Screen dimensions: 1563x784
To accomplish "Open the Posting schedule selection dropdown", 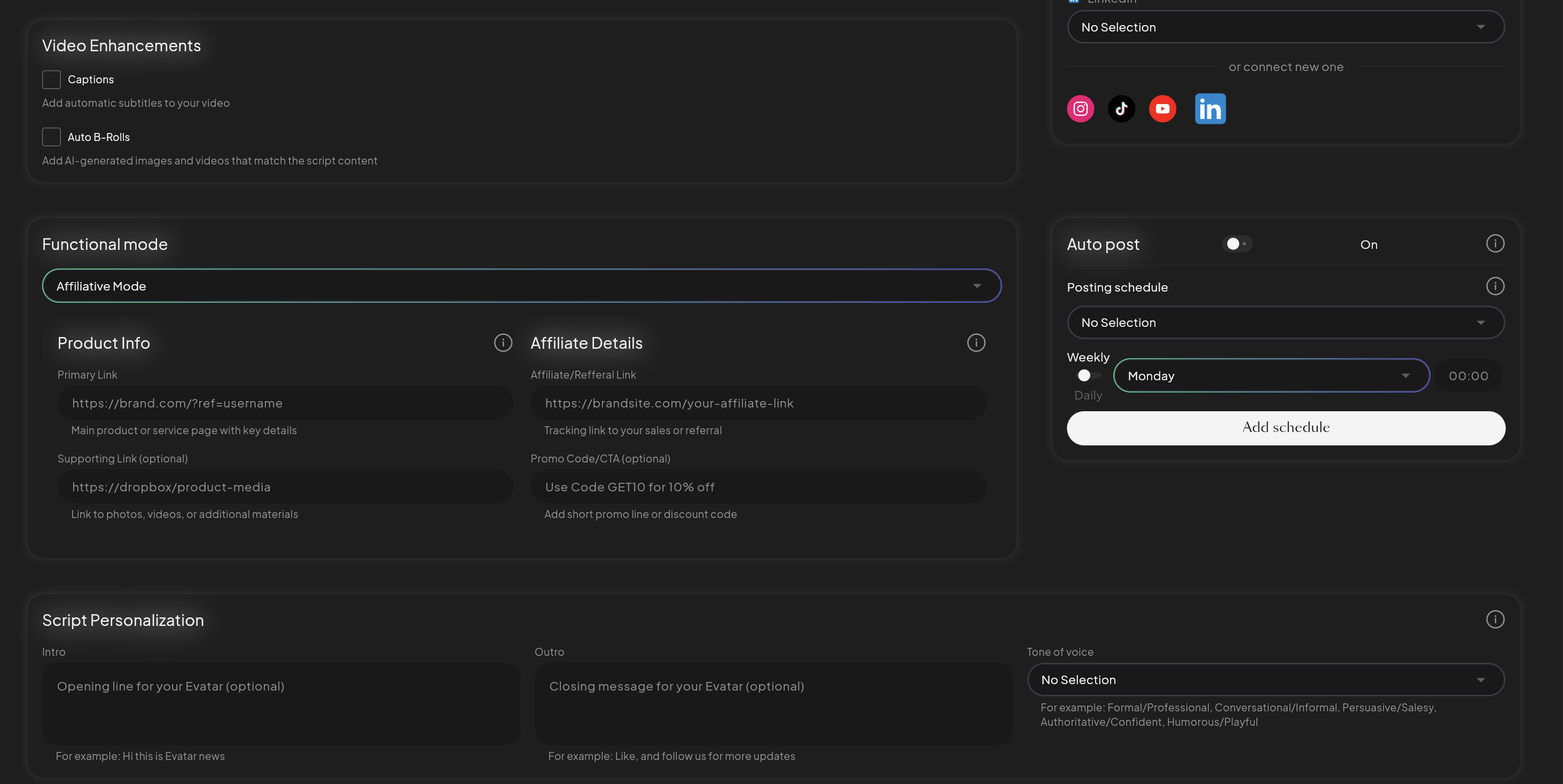I will pyautogui.click(x=1285, y=322).
